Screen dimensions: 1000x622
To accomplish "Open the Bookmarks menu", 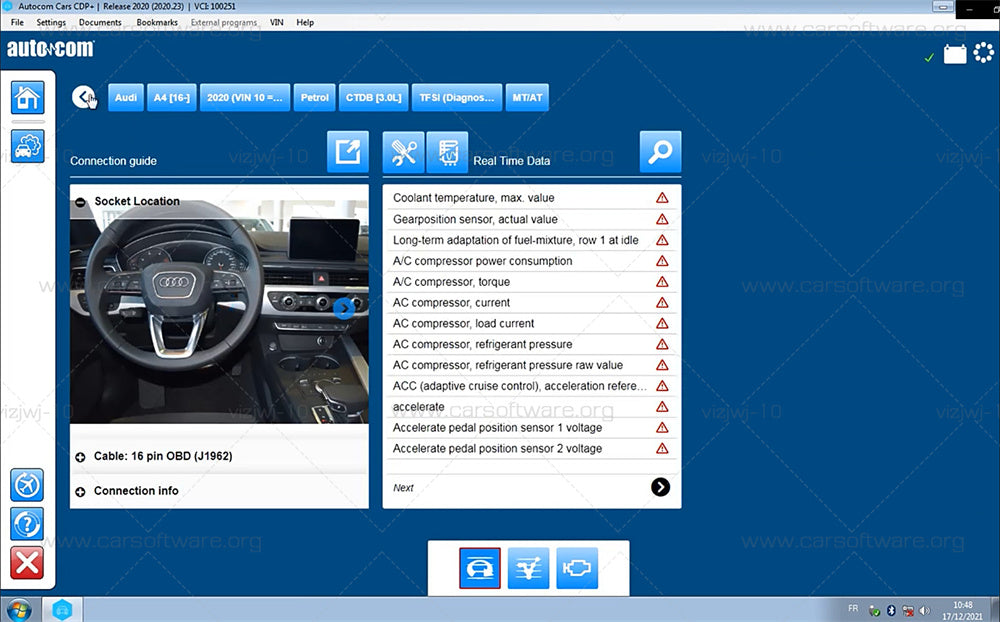I will 157,22.
